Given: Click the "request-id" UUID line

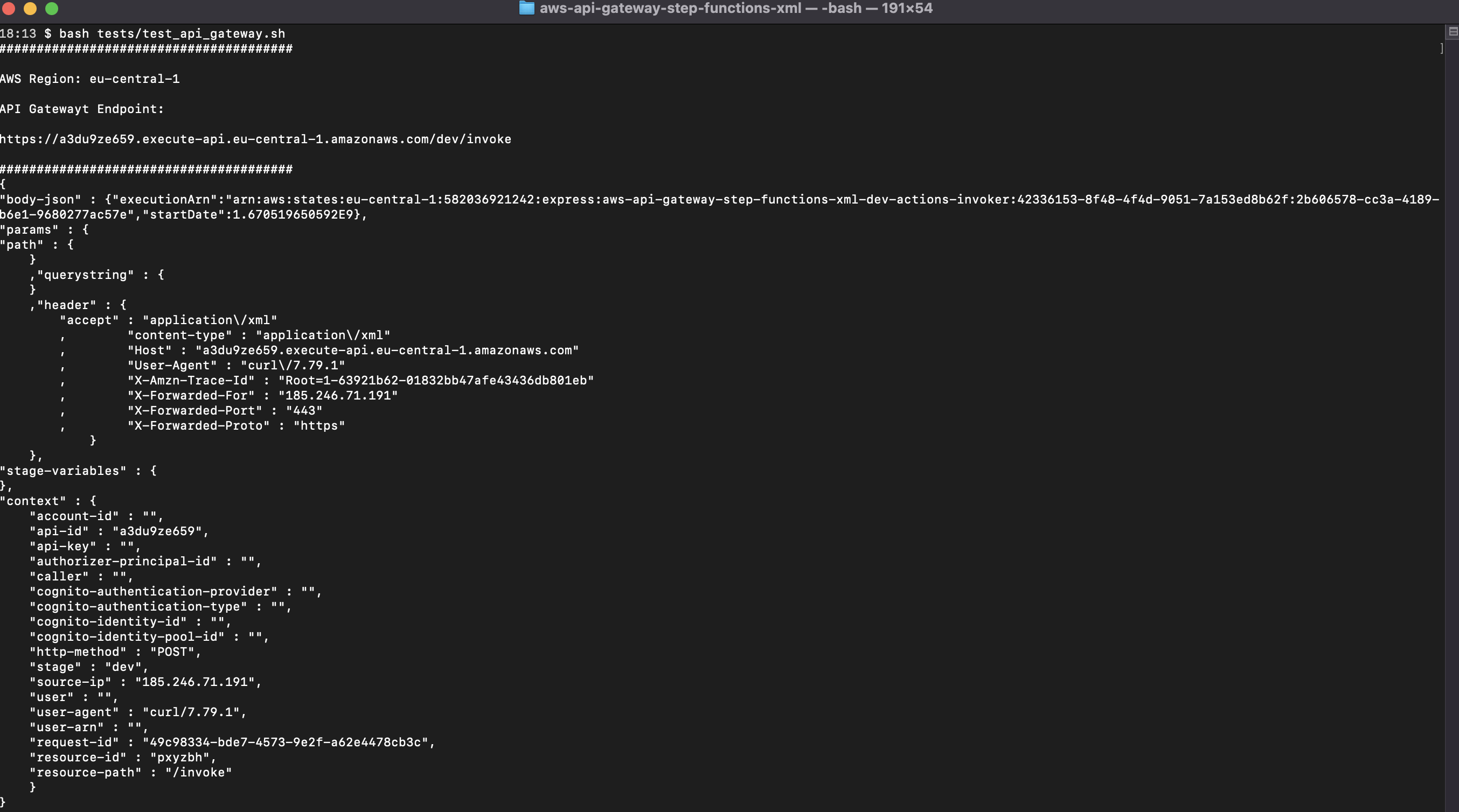Looking at the screenshot, I should [232, 742].
